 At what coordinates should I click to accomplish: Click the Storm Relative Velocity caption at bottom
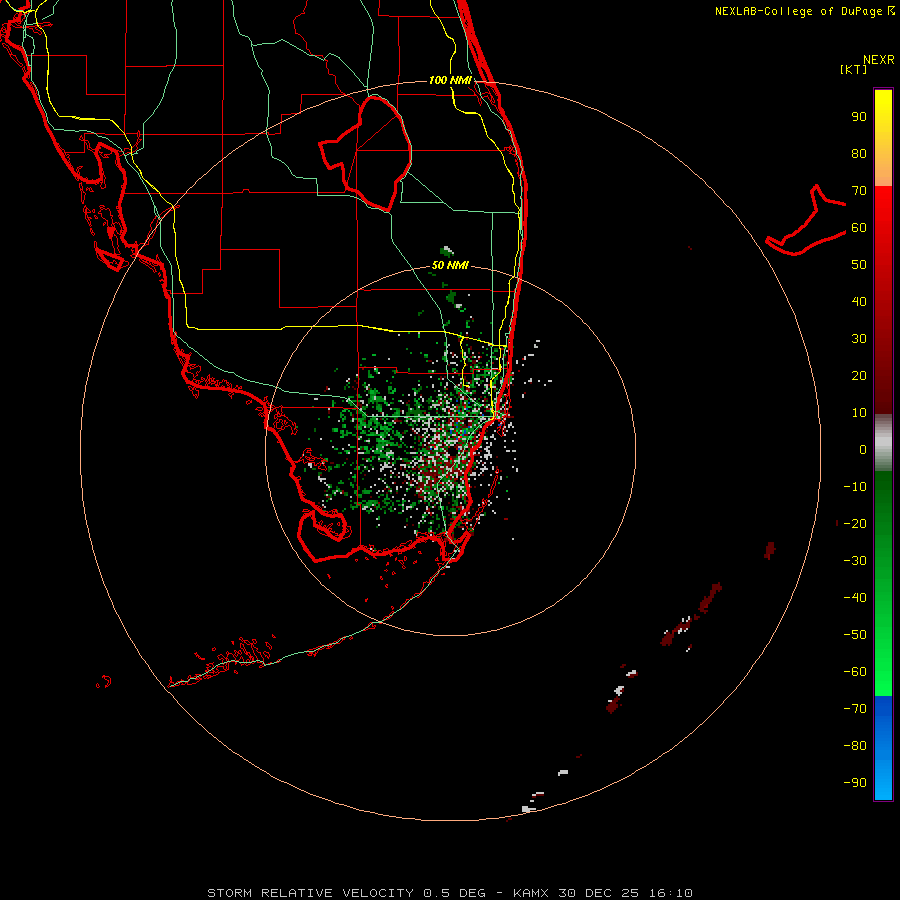click(x=450, y=893)
